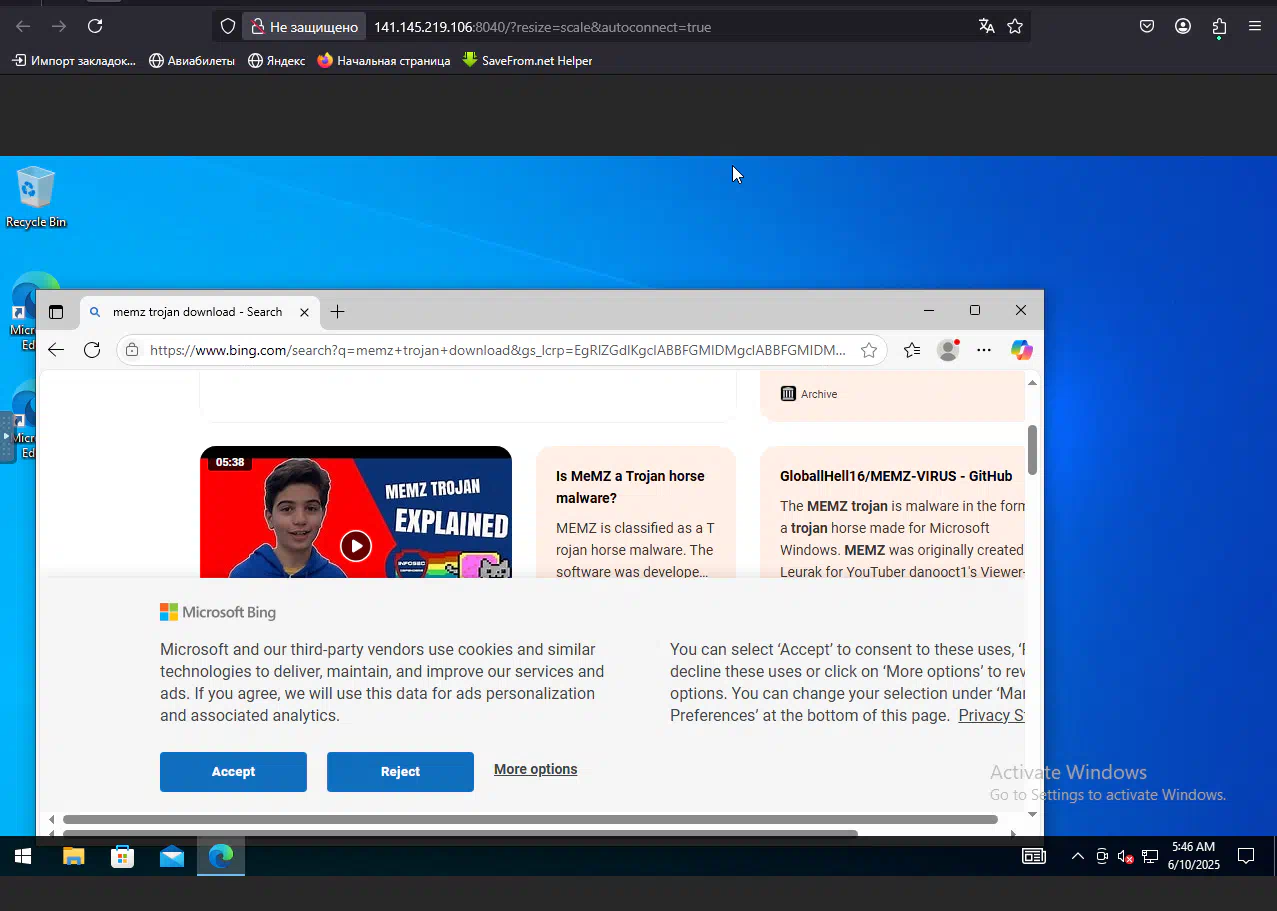The image size is (1277, 911).
Task: View site information lock icon in Edge
Action: [132, 350]
